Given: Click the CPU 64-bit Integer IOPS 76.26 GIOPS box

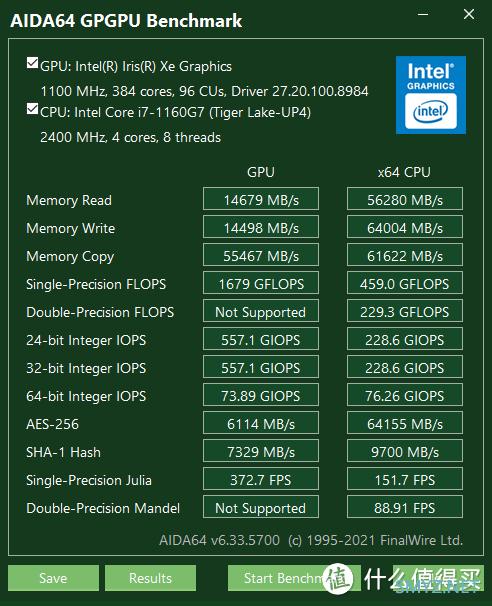Looking at the screenshot, I should pyautogui.click(x=405, y=395).
